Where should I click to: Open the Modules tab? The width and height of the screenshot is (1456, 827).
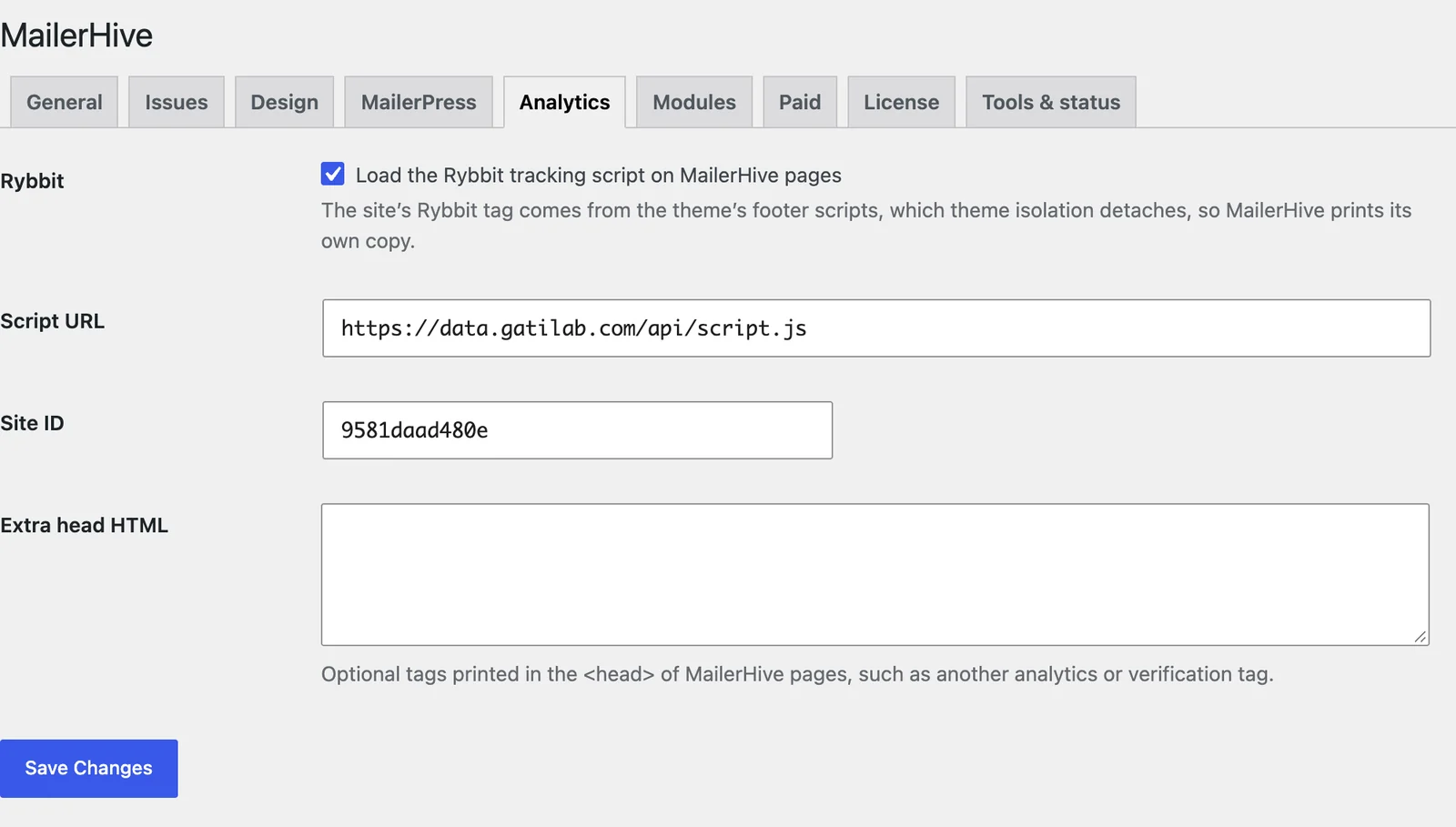coord(694,102)
